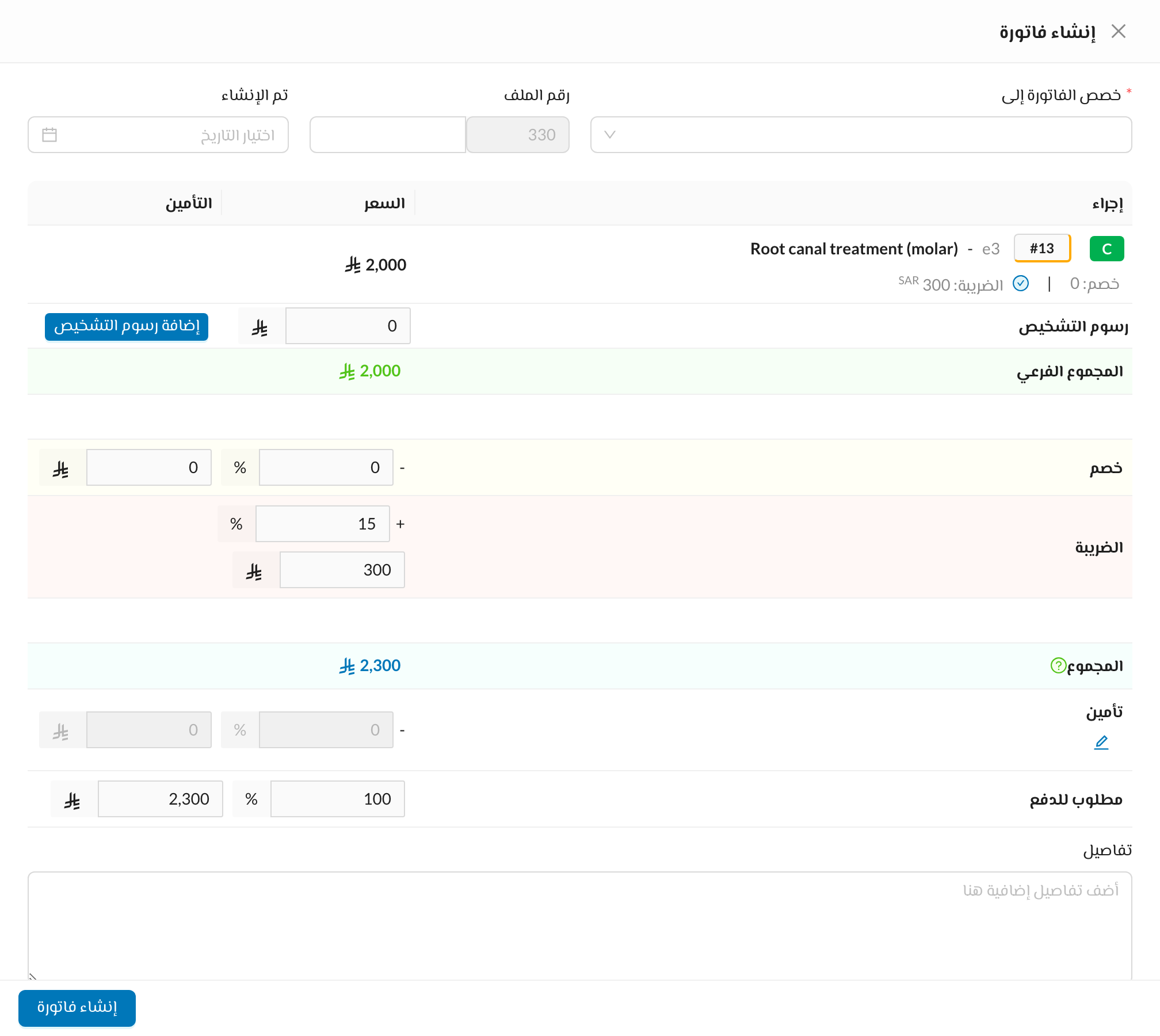Click the price column header (السعر)

pyautogui.click(x=384, y=203)
